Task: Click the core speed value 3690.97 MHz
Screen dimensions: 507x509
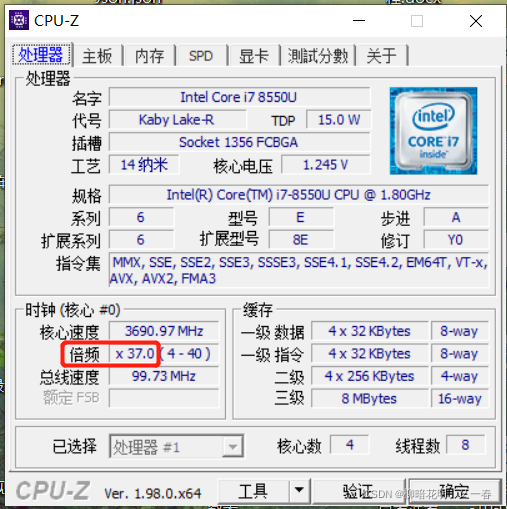Action: point(164,331)
